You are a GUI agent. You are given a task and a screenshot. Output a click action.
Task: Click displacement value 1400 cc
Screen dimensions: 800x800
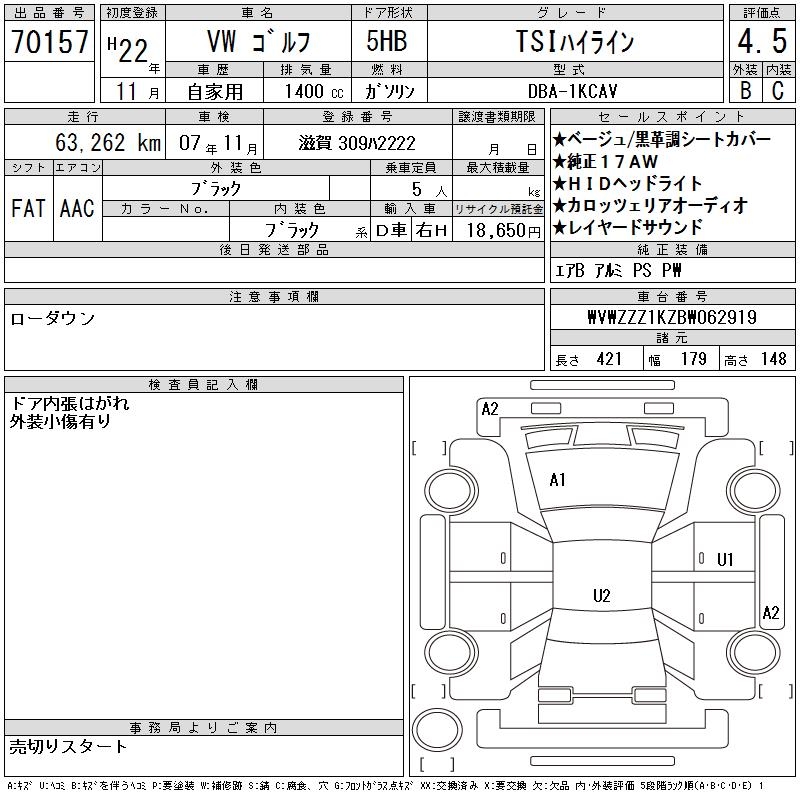pyautogui.click(x=314, y=91)
